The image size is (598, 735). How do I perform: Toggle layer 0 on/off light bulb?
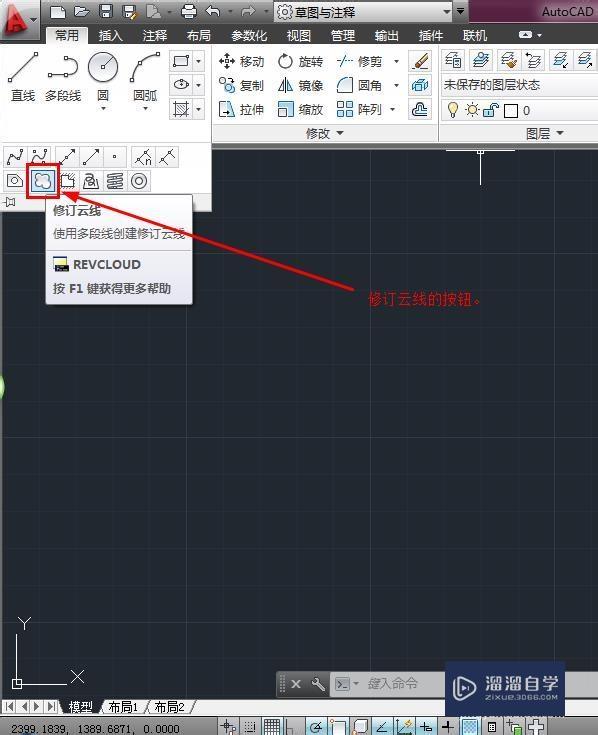tap(452, 110)
